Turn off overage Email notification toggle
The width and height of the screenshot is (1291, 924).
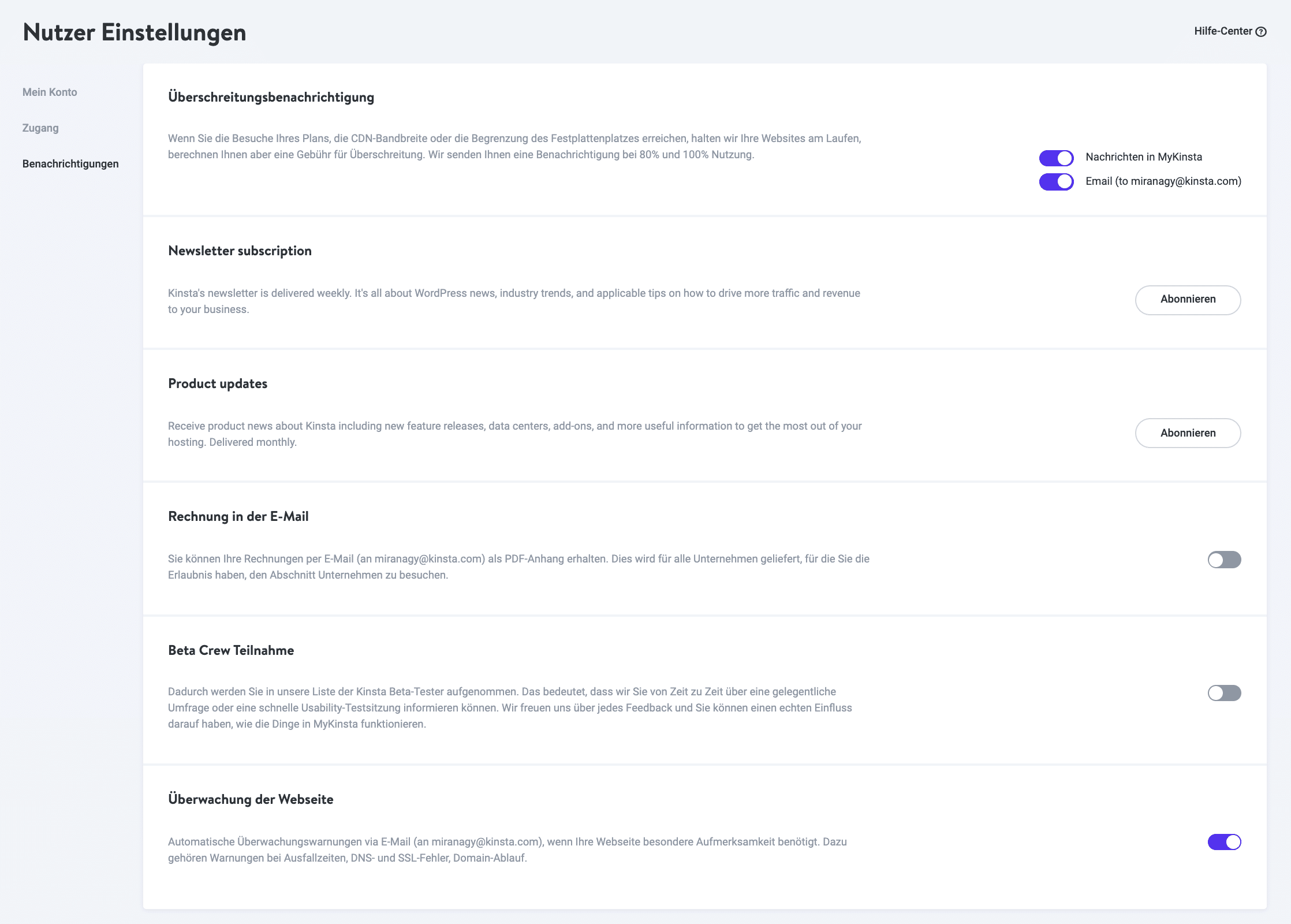click(x=1056, y=182)
